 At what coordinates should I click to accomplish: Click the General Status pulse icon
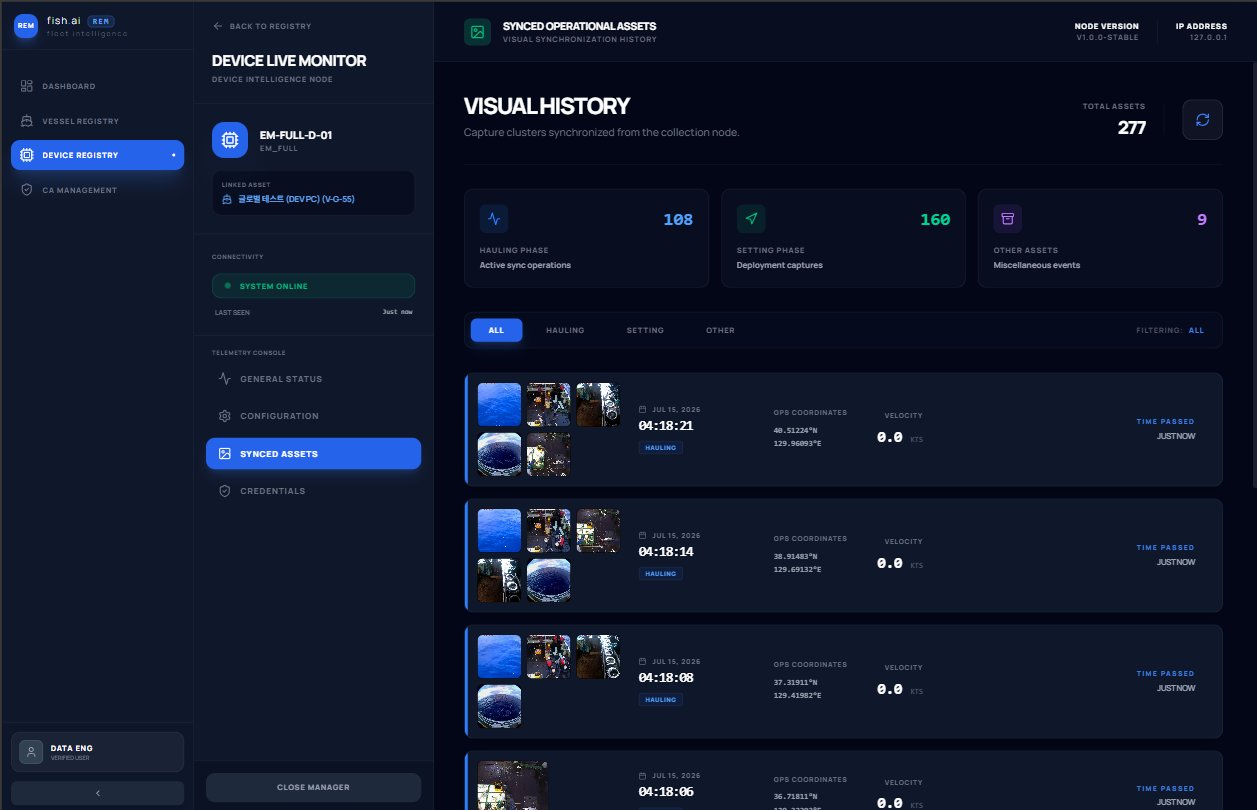tap(225, 379)
